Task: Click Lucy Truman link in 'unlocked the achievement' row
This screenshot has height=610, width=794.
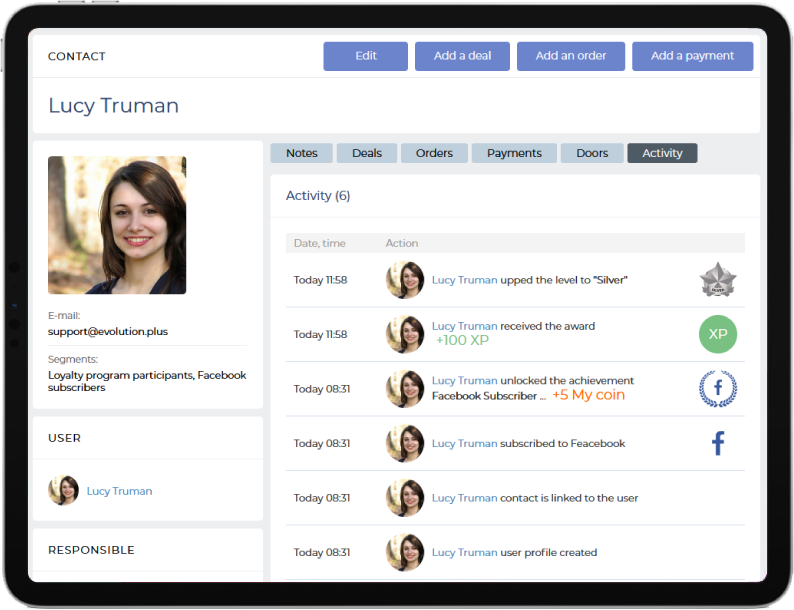Action: pos(464,381)
